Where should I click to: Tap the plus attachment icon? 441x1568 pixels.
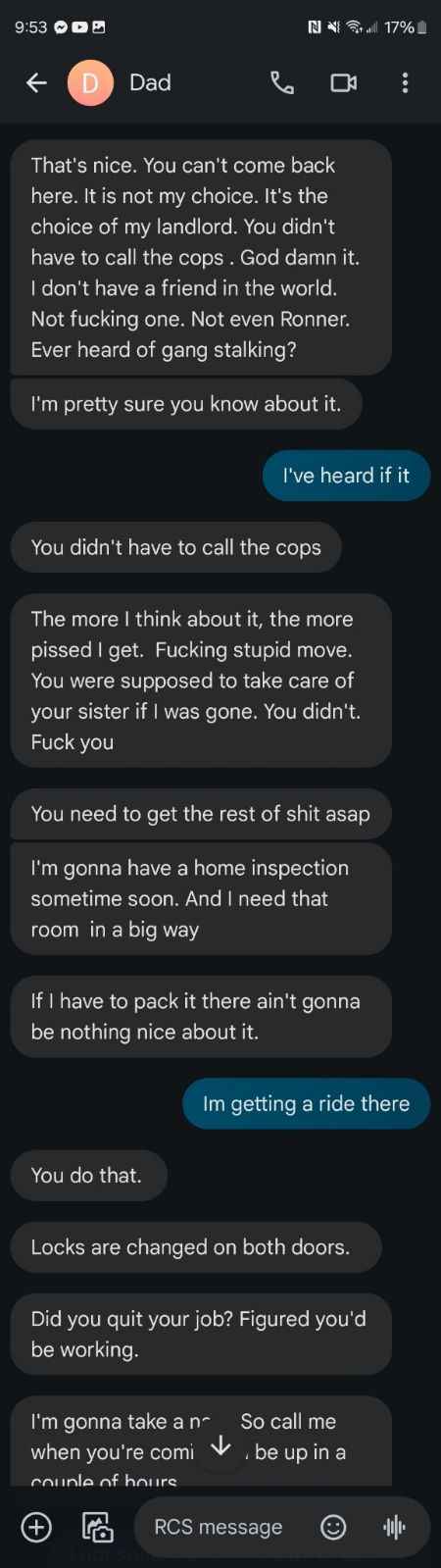pyautogui.click(x=36, y=1527)
